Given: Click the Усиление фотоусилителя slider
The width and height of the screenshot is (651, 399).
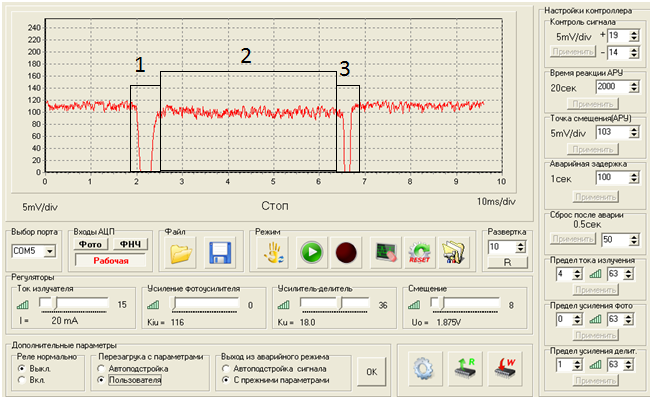Looking at the screenshot, I should pyautogui.click(x=205, y=304).
